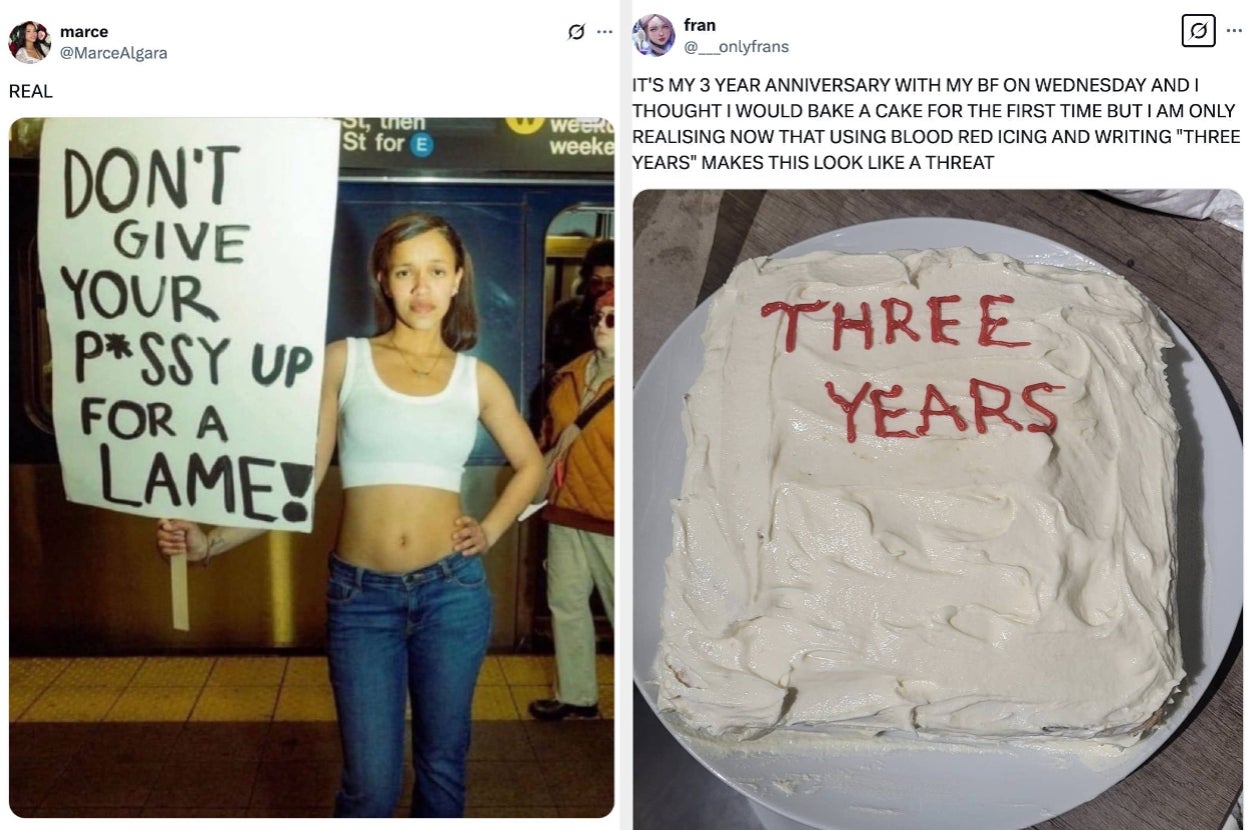1250x830 pixels.
Task: Click the tweet text REAL
Action: click(x=30, y=91)
